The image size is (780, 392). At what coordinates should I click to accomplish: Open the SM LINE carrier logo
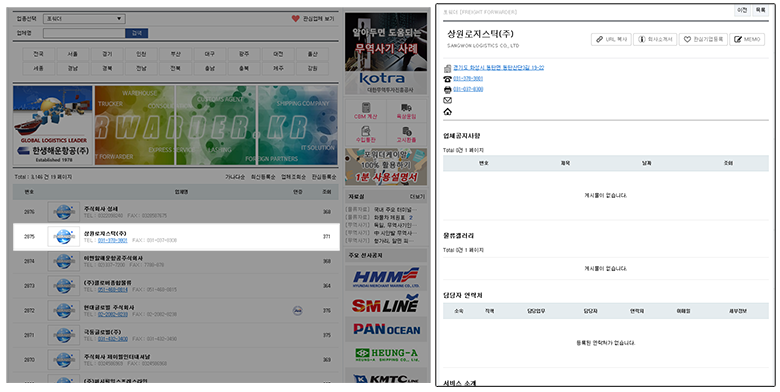pyautogui.click(x=386, y=303)
